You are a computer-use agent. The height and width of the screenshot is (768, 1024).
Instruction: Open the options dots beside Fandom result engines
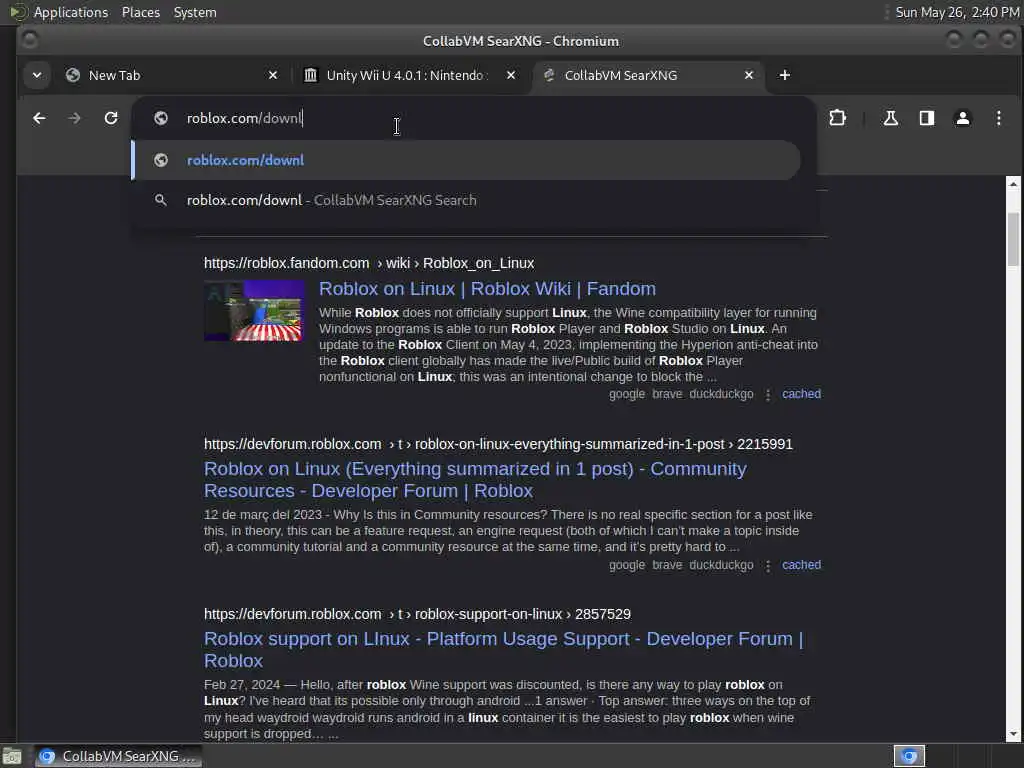(x=768, y=394)
